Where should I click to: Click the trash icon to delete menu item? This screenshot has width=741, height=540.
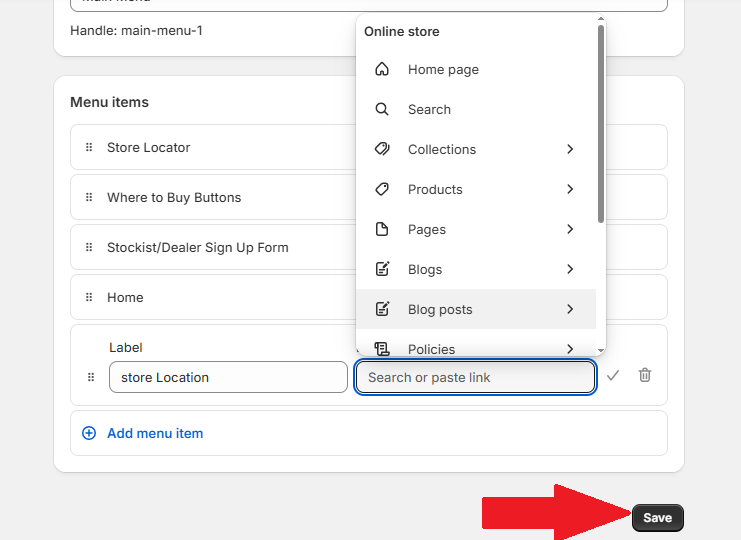pos(645,375)
